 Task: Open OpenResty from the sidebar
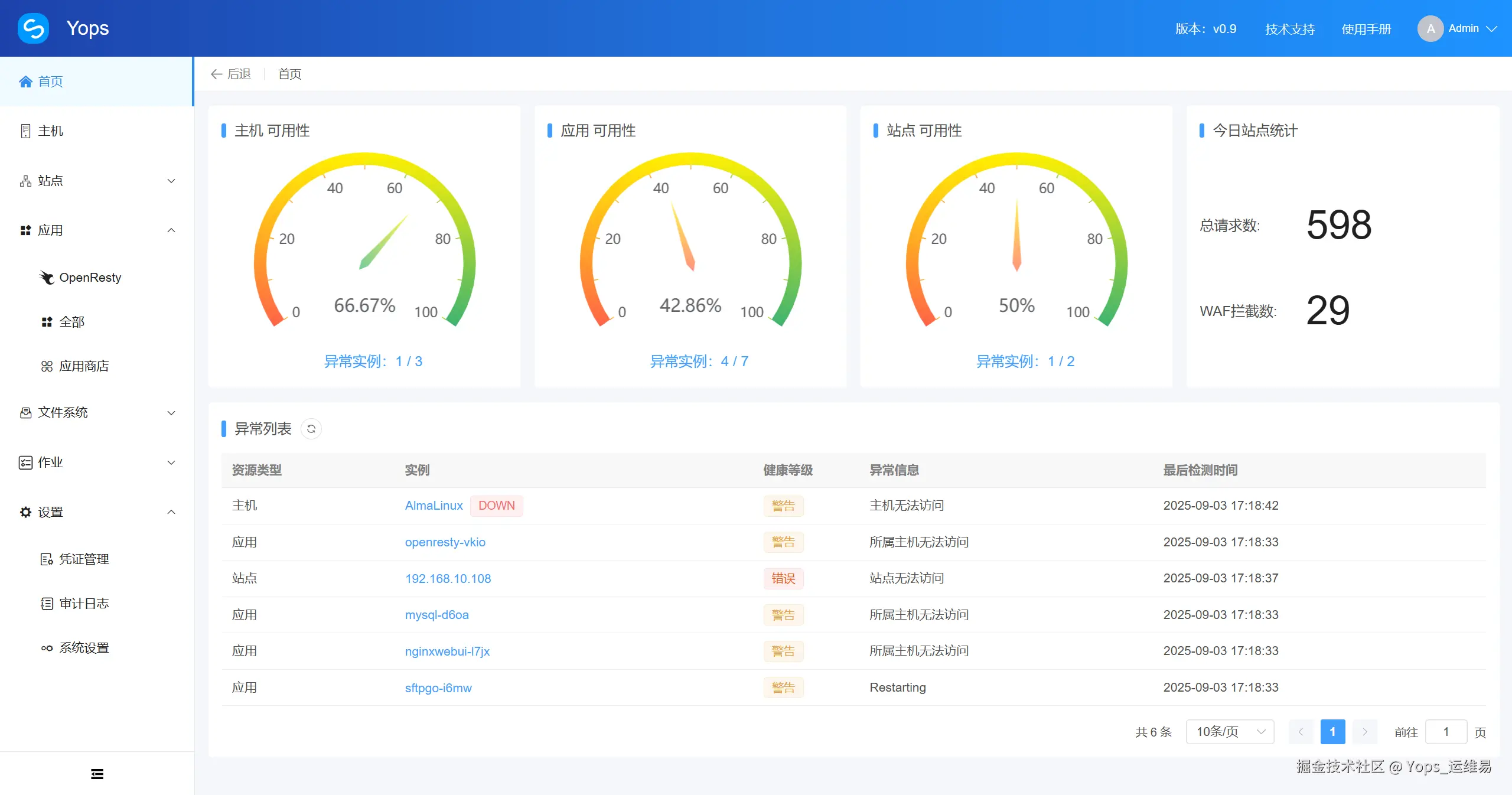tap(90, 278)
